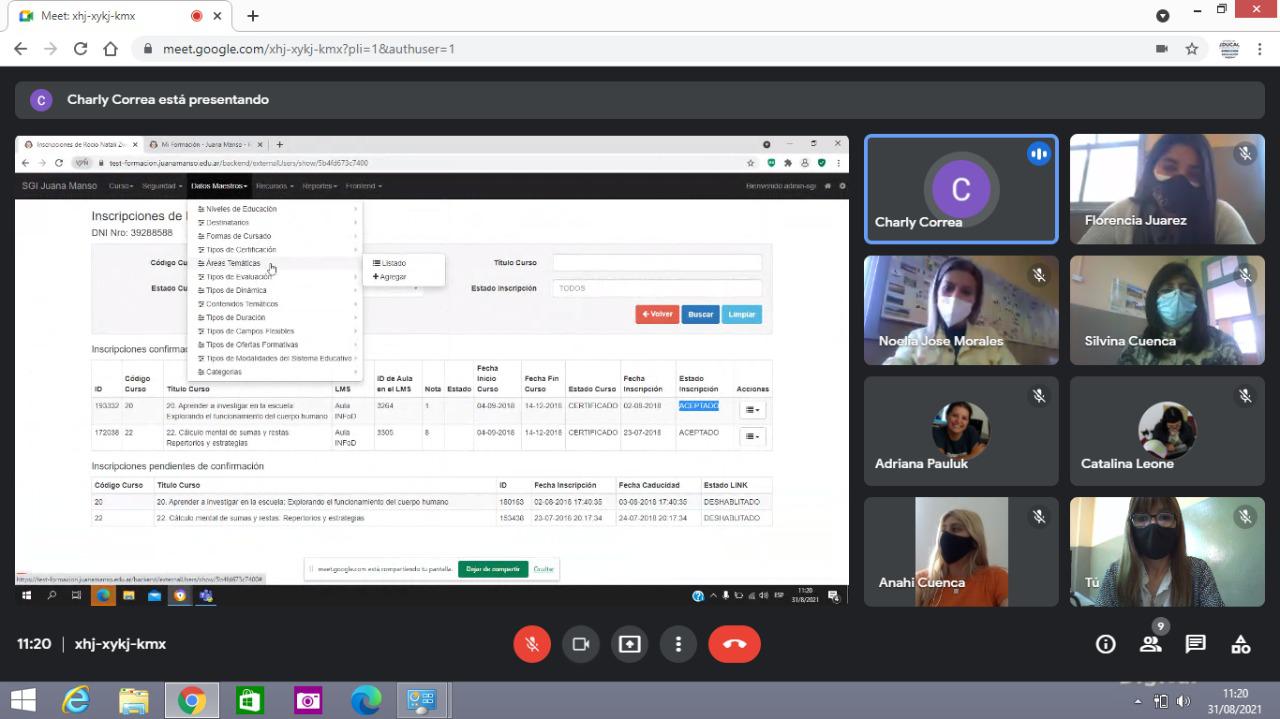
Task: Reload the Meet page
Action: pos(80,49)
